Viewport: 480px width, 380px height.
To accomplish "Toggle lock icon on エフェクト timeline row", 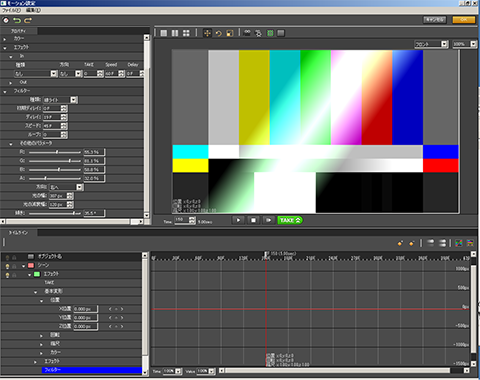I will (14, 275).
